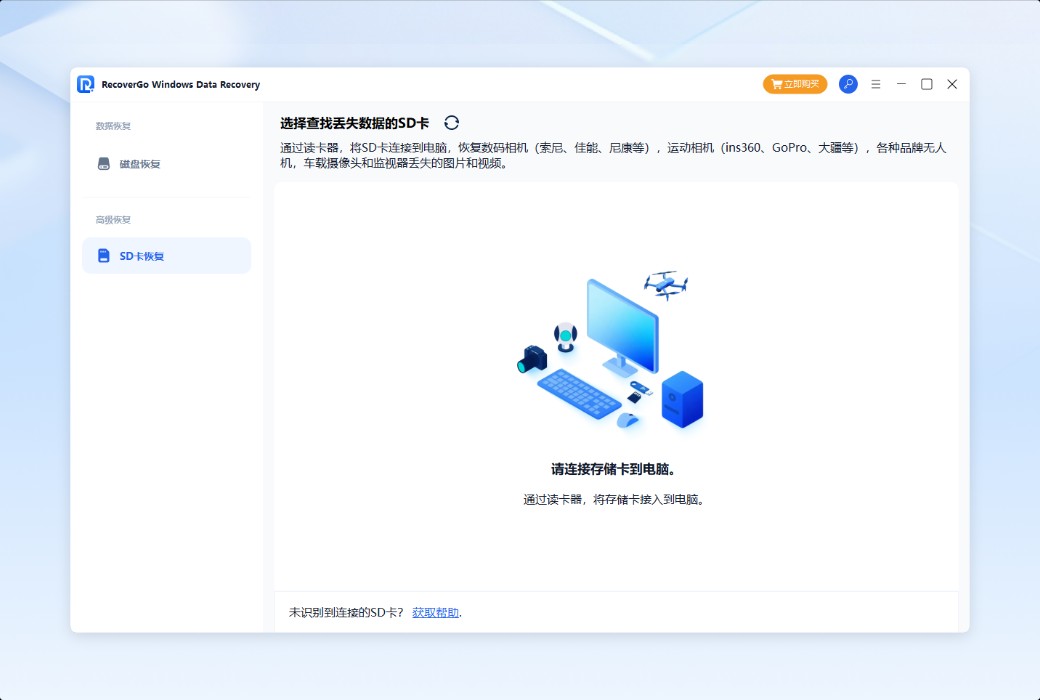Image resolution: width=1040 pixels, height=700 pixels.
Task: Click the RecoverGo logo icon in the title bar
Action: pos(84,84)
